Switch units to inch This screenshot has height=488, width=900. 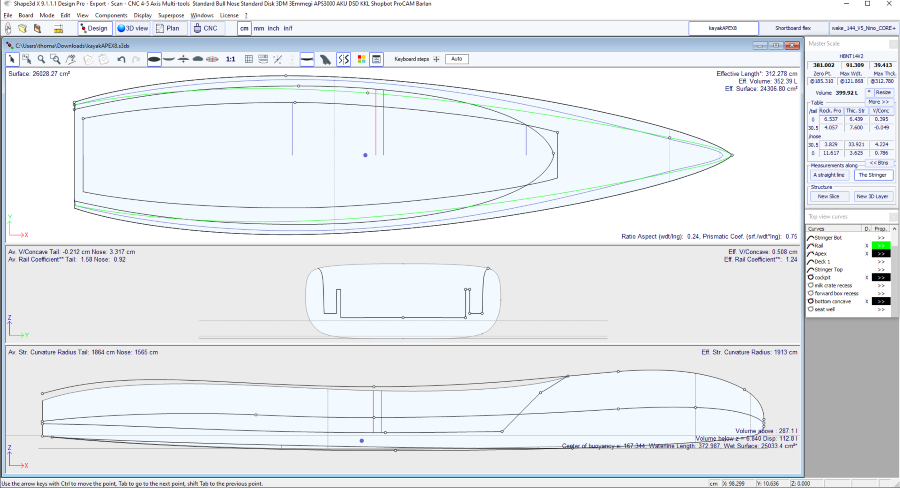click(x=273, y=29)
